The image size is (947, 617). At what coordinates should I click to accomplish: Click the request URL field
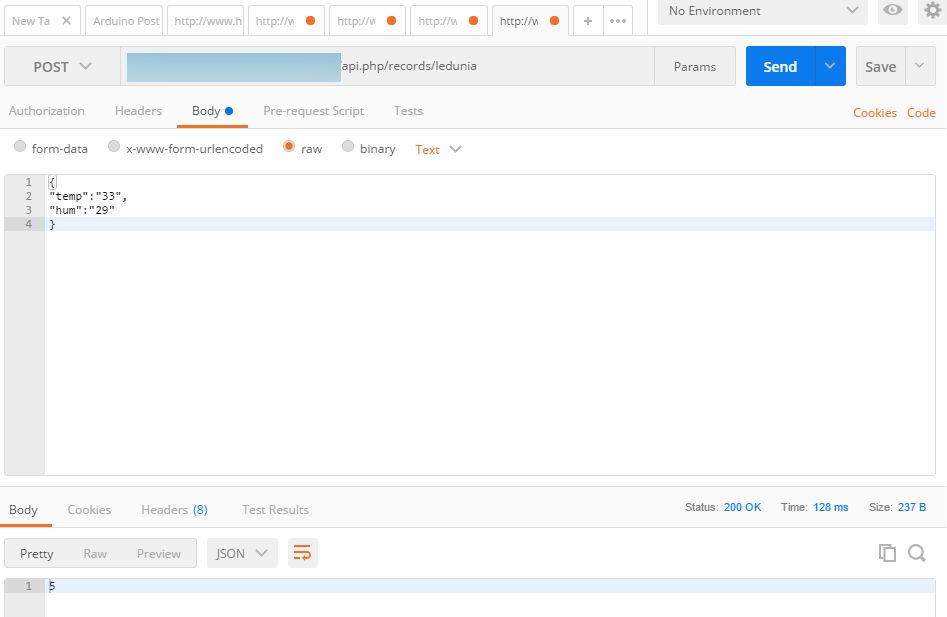click(387, 66)
